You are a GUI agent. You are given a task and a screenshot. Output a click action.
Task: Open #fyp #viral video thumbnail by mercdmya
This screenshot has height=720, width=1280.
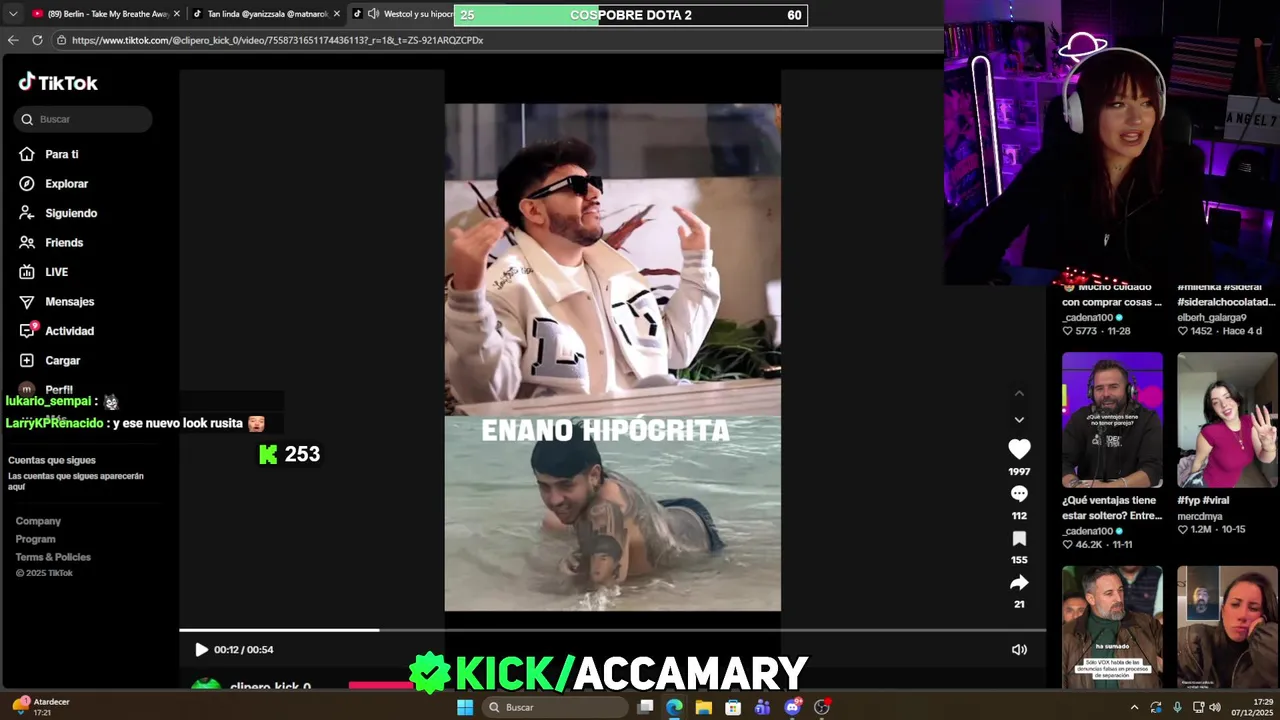point(1227,419)
